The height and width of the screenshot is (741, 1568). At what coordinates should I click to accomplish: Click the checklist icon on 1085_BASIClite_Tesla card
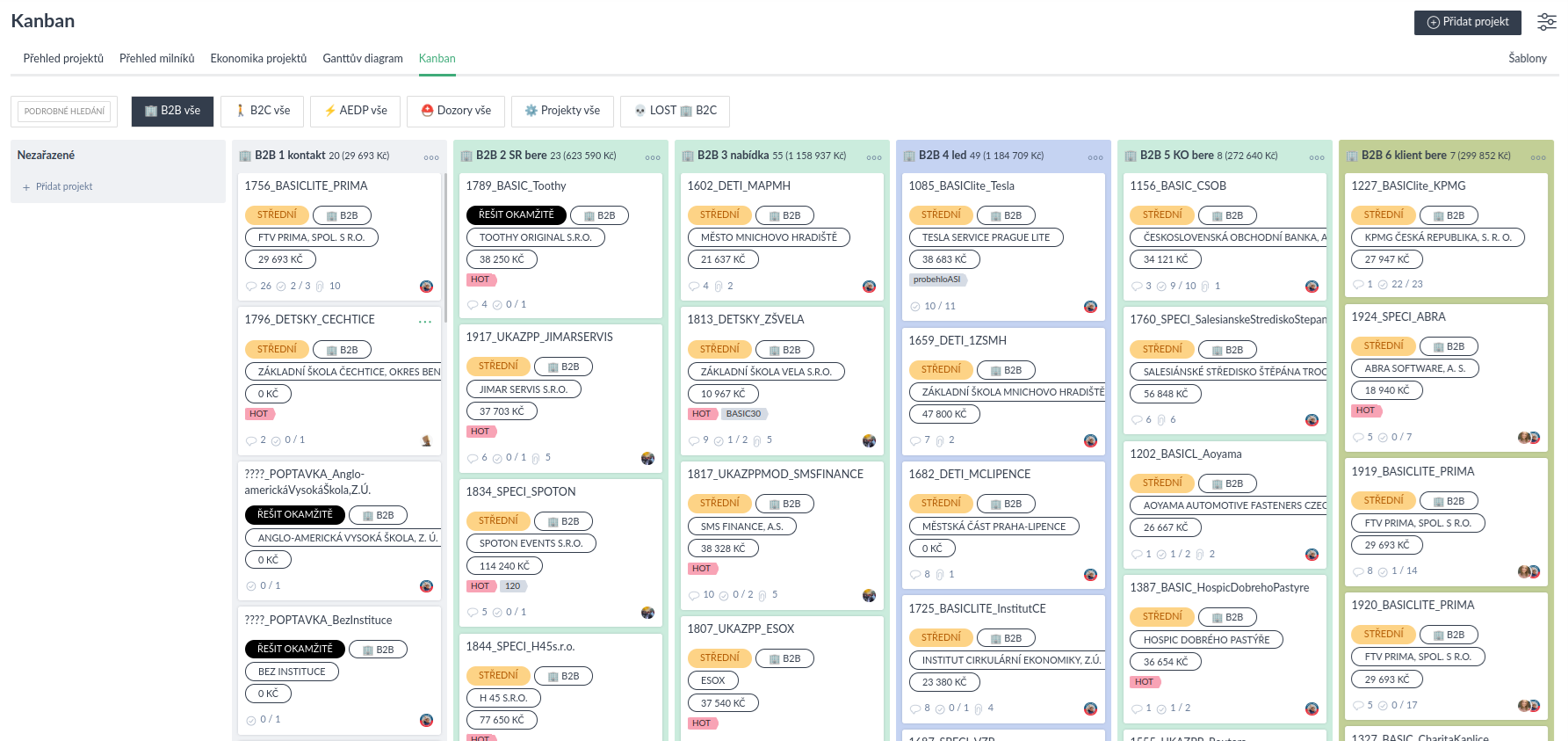click(915, 307)
